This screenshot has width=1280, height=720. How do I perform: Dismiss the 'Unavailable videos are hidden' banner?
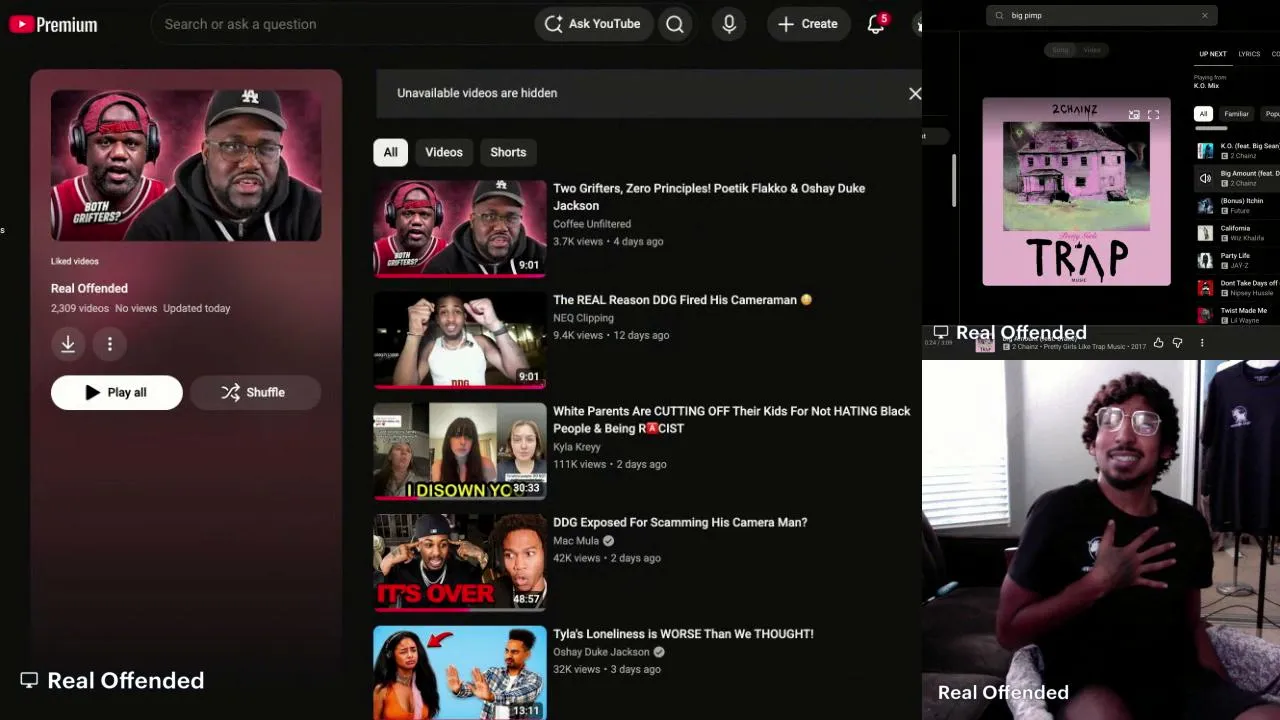pos(914,93)
